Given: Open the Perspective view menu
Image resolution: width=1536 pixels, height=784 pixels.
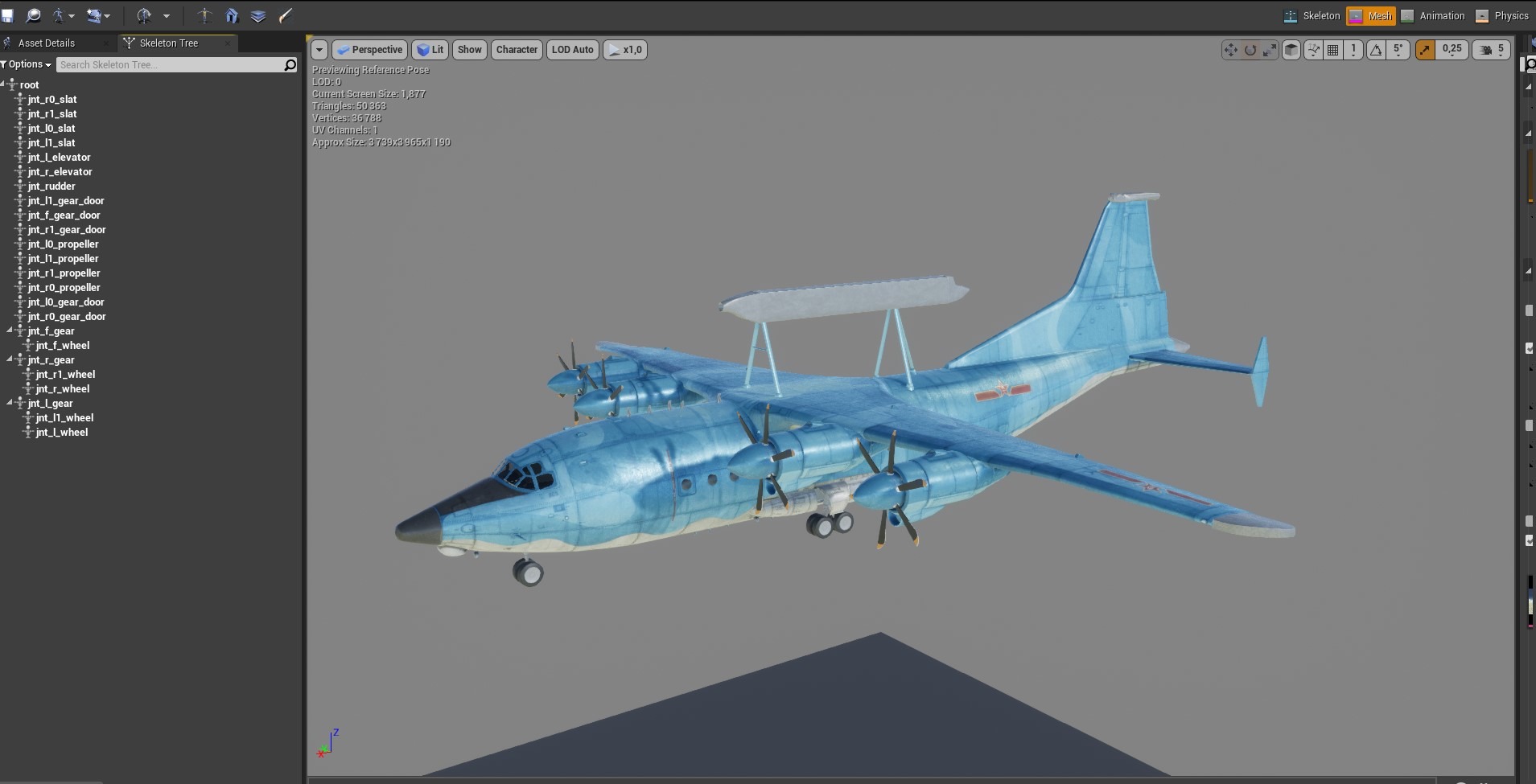Looking at the screenshot, I should (369, 50).
